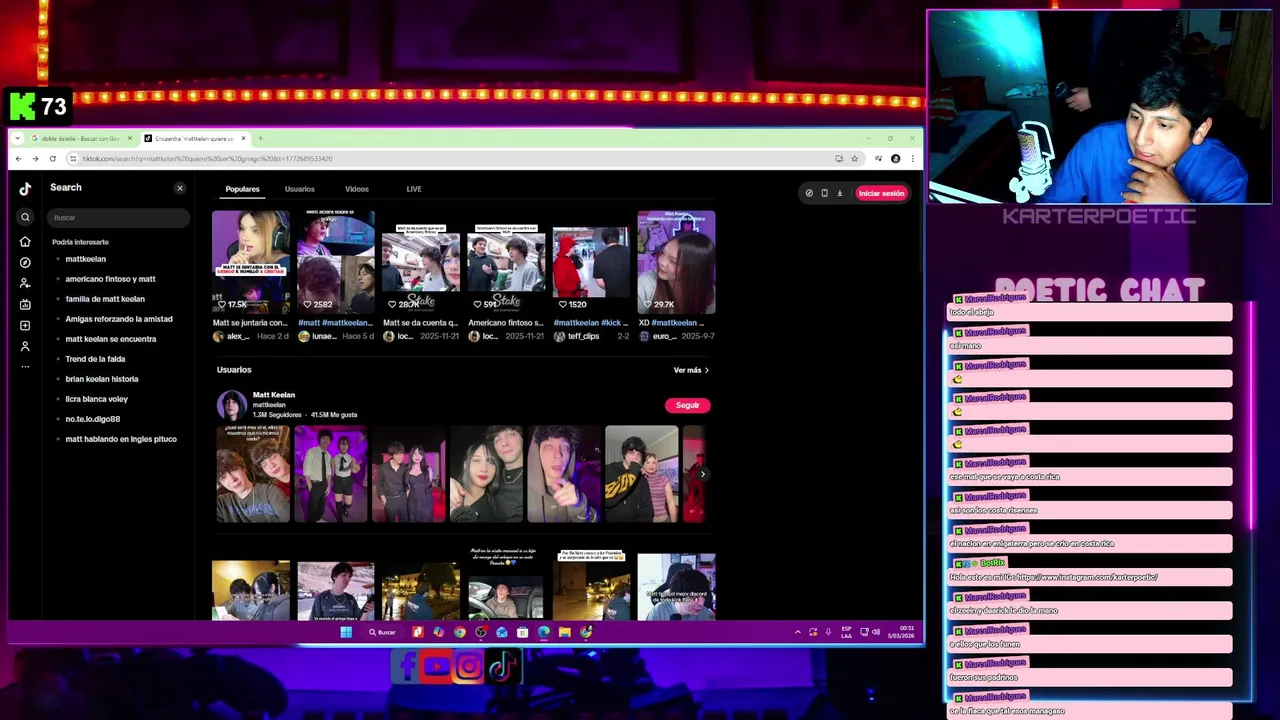This screenshot has width=1280, height=720.
Task: Open the Matt Keelan user profile name
Action: [x=274, y=395]
